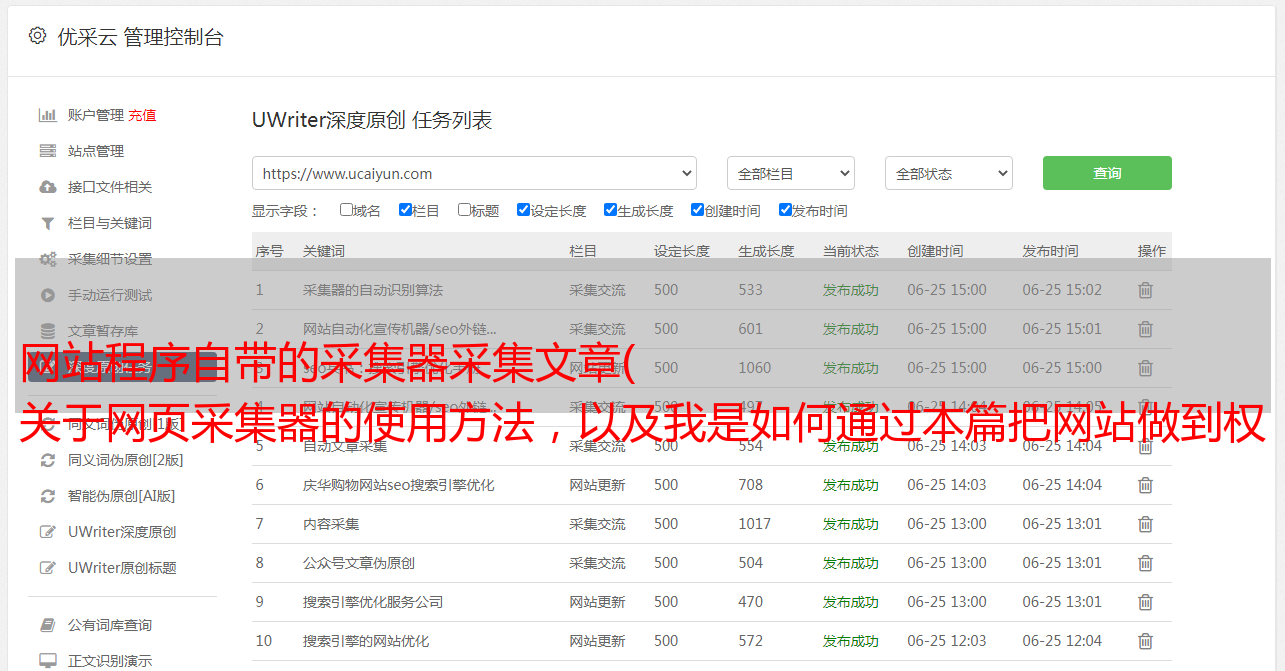Image resolution: width=1285 pixels, height=671 pixels.
Task: Enable the 域名 field checkbox
Action: pos(346,210)
